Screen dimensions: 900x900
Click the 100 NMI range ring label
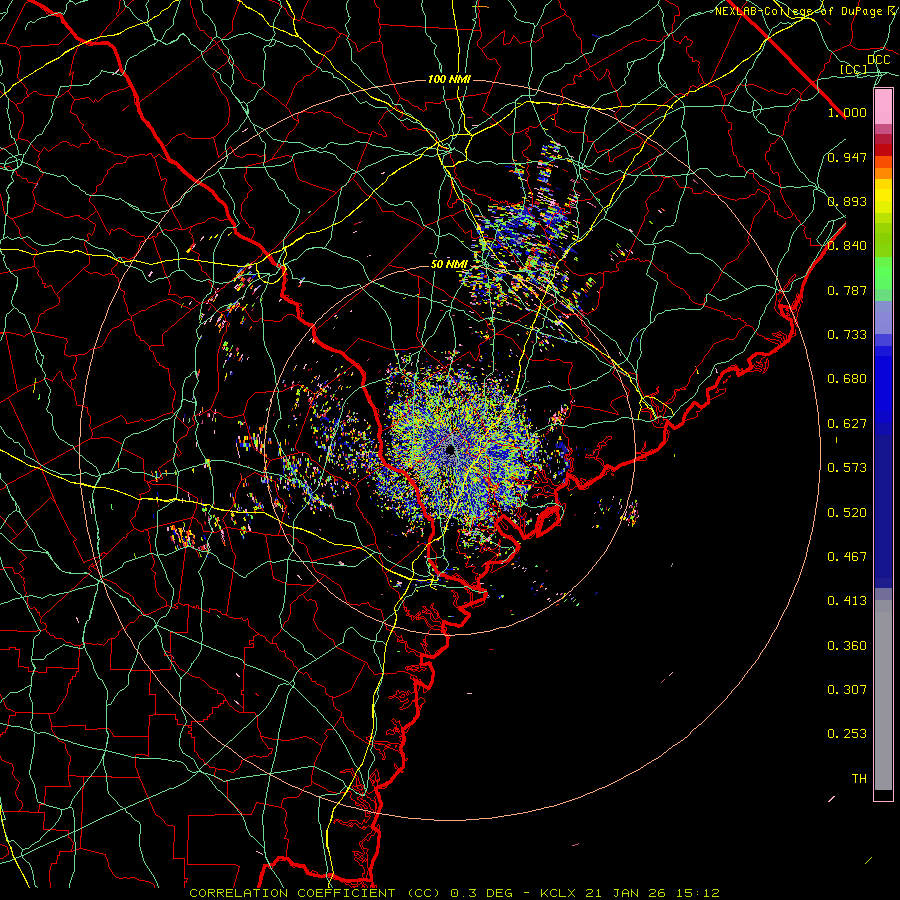[449, 79]
